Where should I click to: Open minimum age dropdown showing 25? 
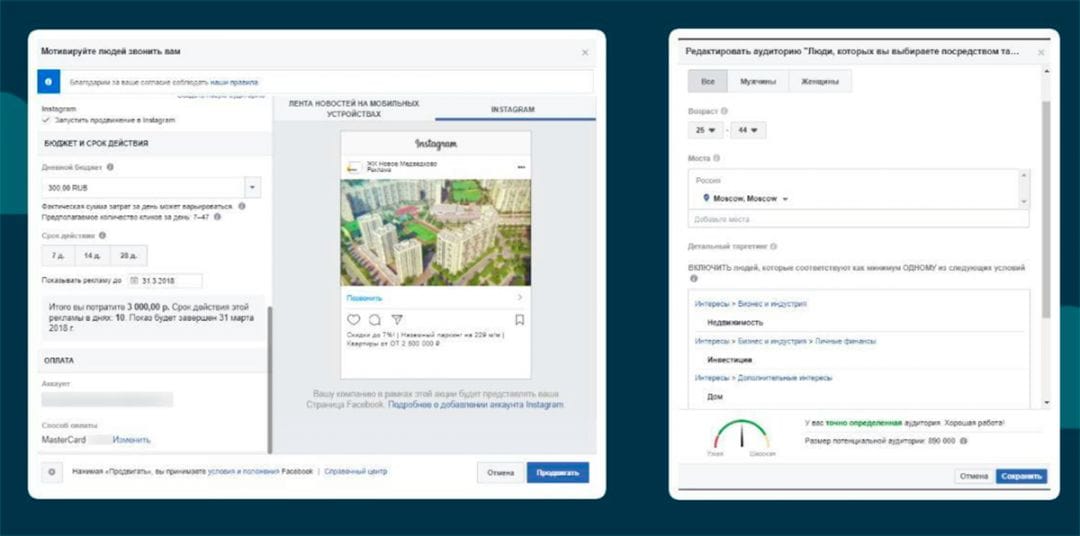coord(703,130)
